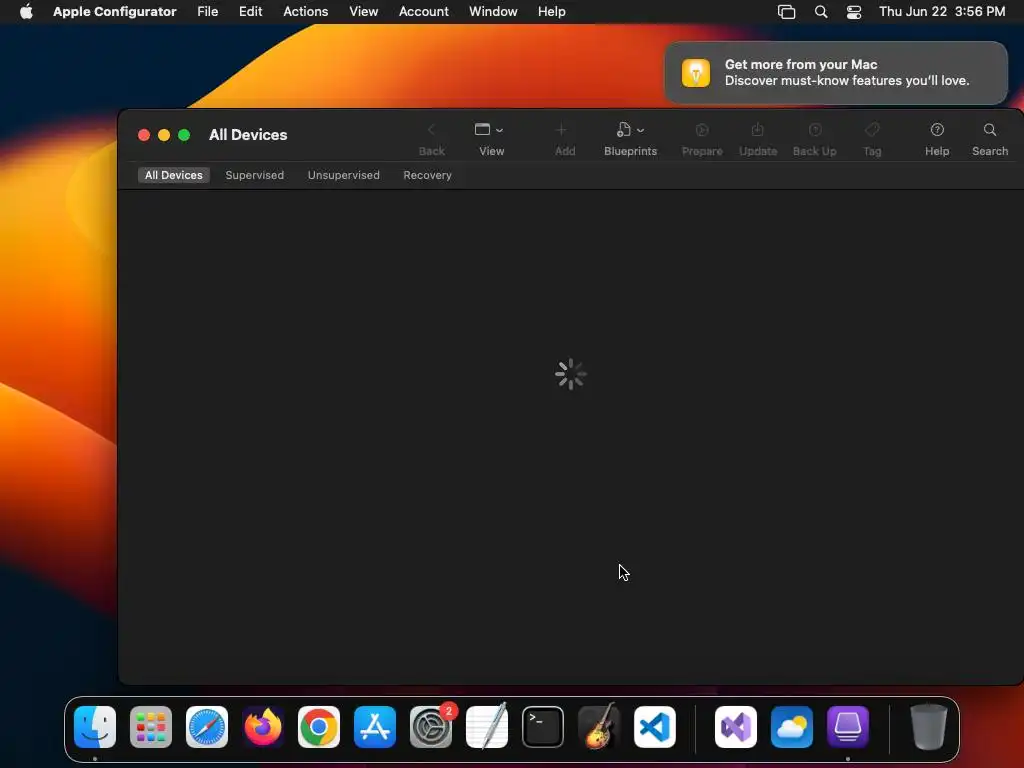
Task: Open Visual Studio from the Dock
Action: pos(736,727)
